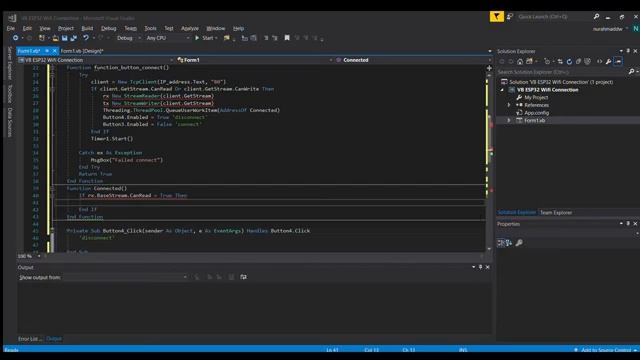
Task: Open the Build menu
Action: [x=87, y=28]
